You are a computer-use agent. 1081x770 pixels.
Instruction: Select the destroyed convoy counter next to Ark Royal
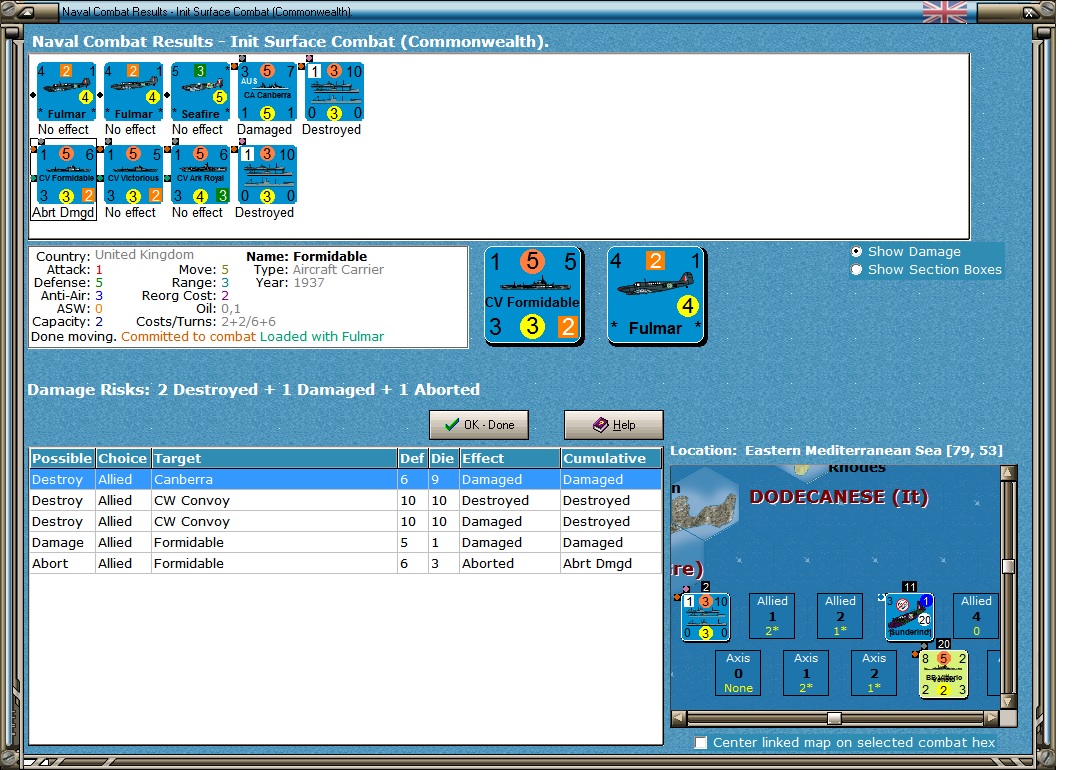pyautogui.click(x=267, y=175)
